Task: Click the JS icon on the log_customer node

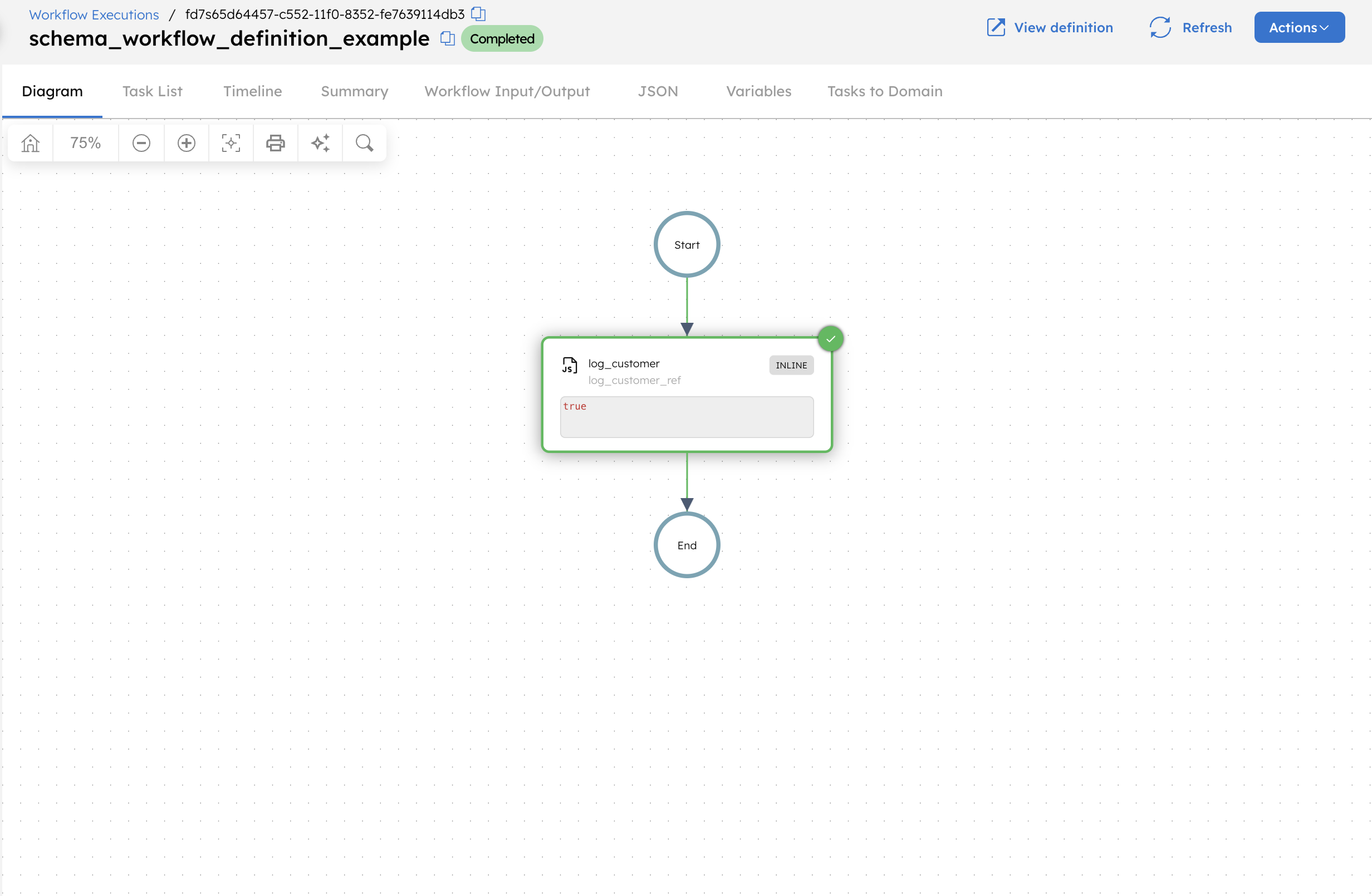Action: click(569, 365)
